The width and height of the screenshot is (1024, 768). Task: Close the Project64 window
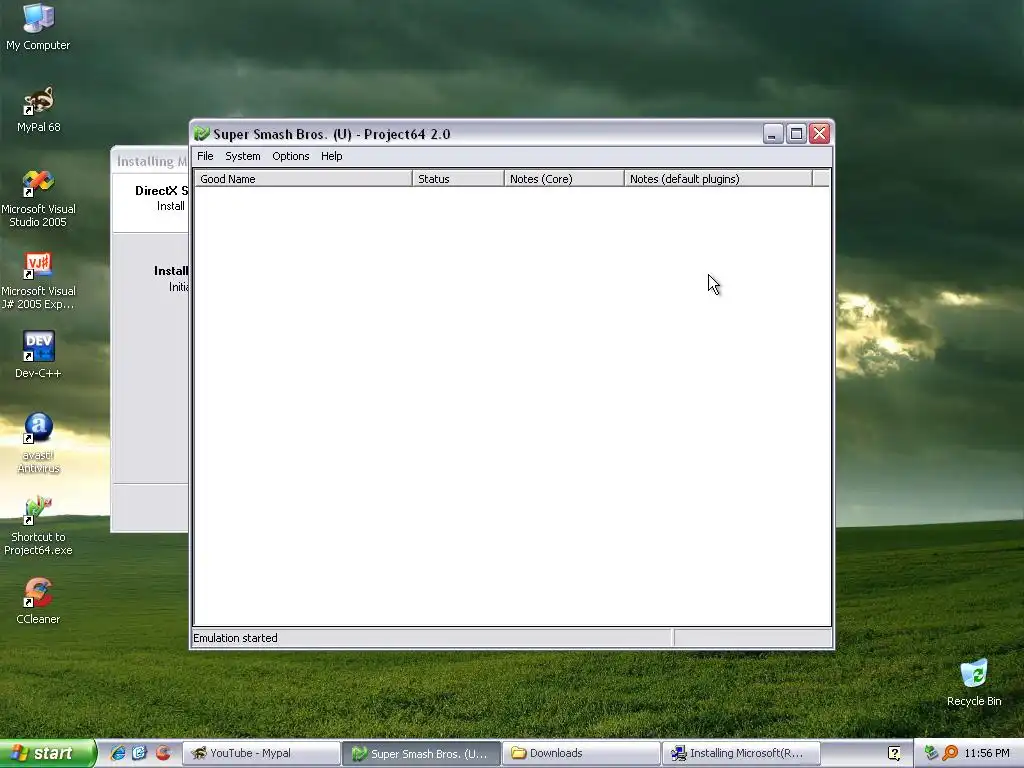[819, 134]
